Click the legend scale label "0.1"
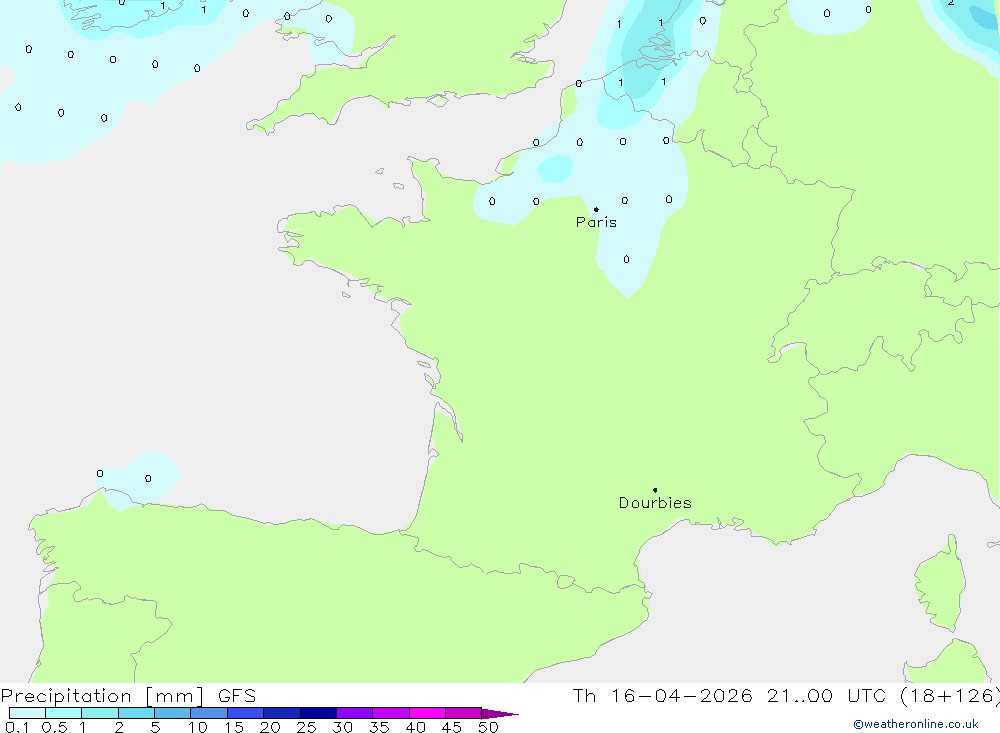 pos(17,727)
